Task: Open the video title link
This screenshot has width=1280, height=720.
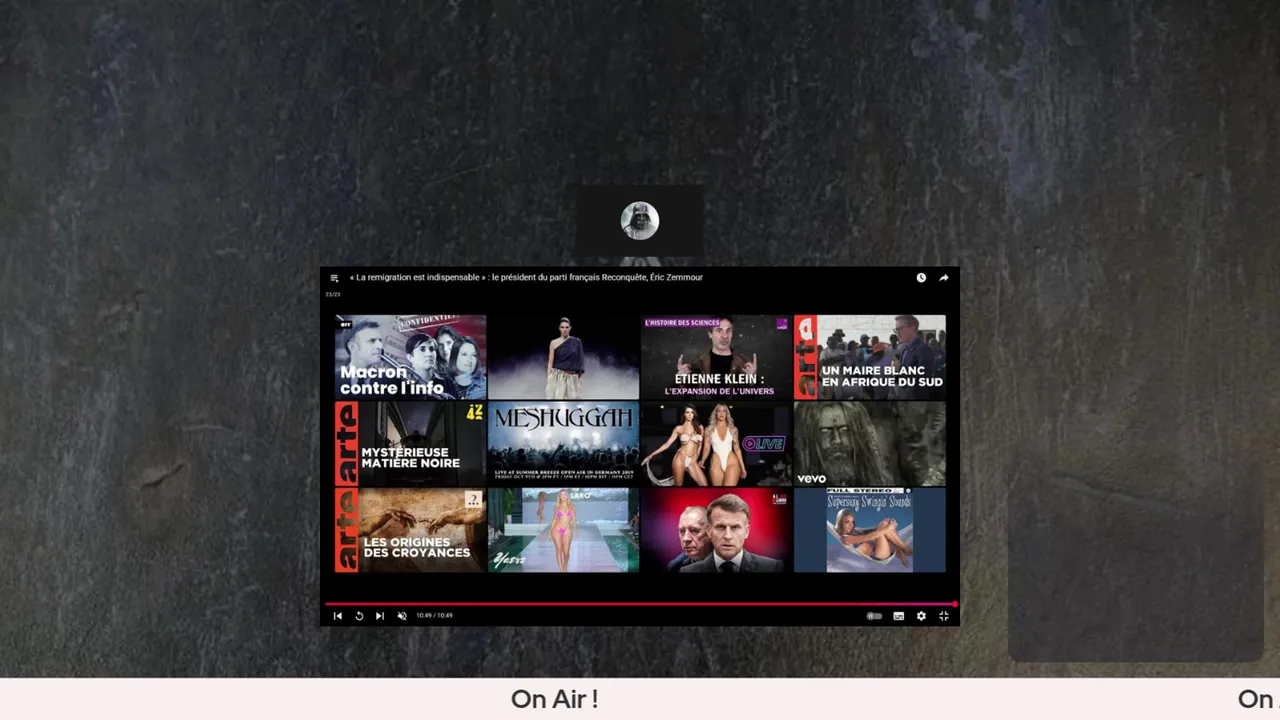Action: pos(526,278)
